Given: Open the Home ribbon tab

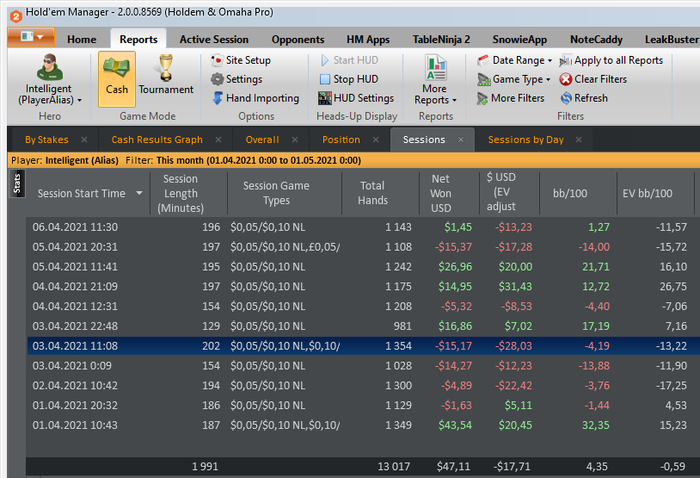Looking at the screenshot, I should click(82, 39).
